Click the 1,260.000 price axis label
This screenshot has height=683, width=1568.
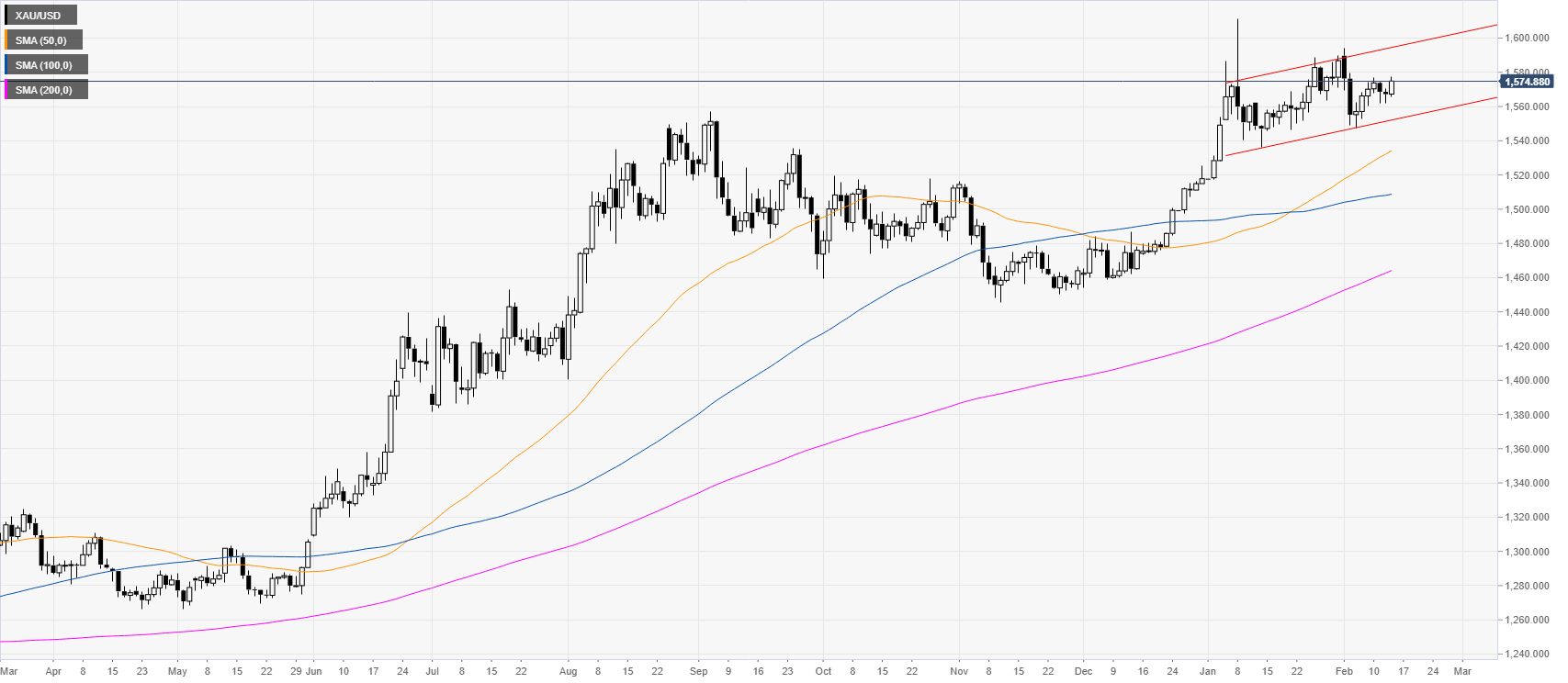[x=1527, y=620]
